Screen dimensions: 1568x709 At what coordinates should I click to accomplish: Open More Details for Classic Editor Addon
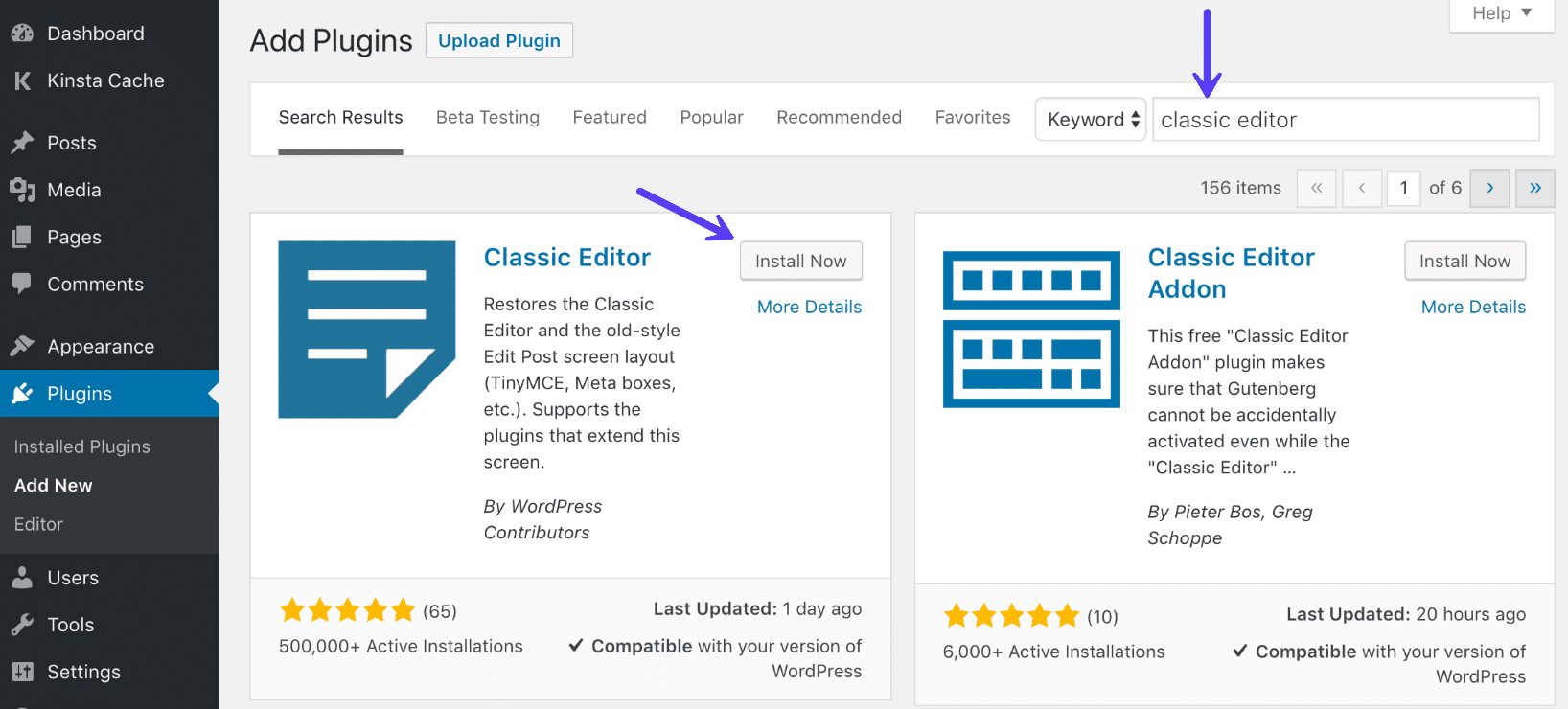pyautogui.click(x=1473, y=307)
